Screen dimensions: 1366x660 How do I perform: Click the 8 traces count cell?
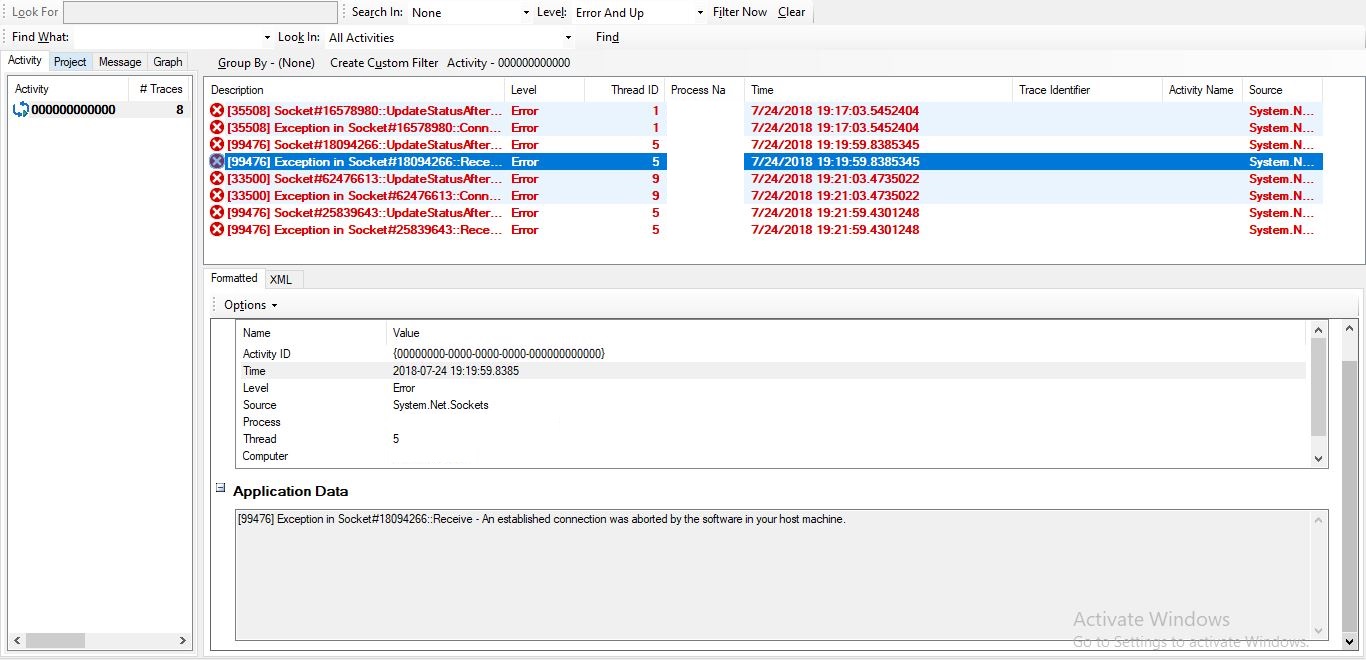pyautogui.click(x=180, y=110)
